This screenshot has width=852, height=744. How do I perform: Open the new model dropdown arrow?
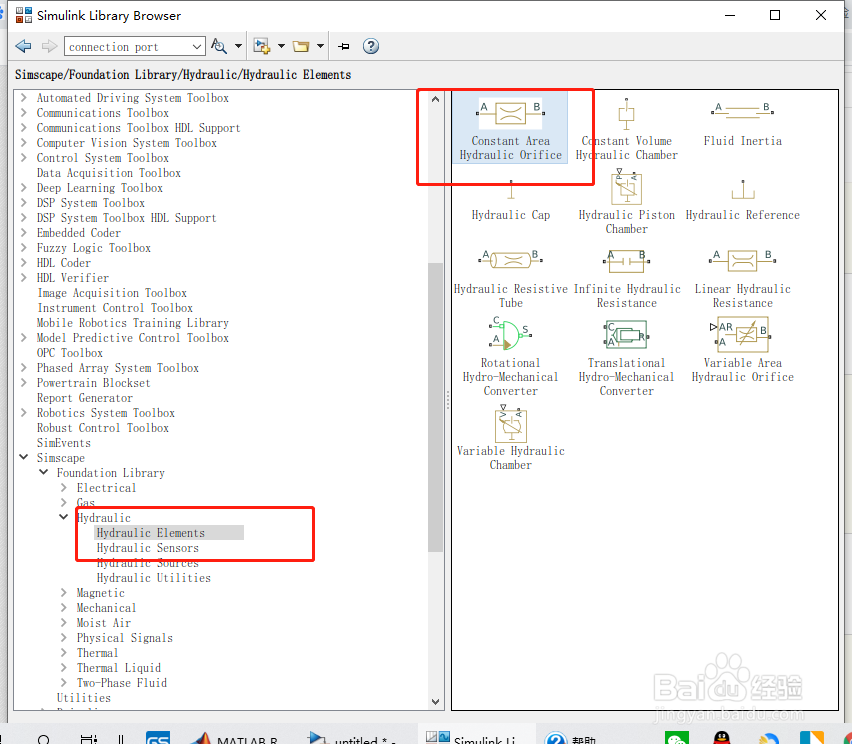pos(281,46)
